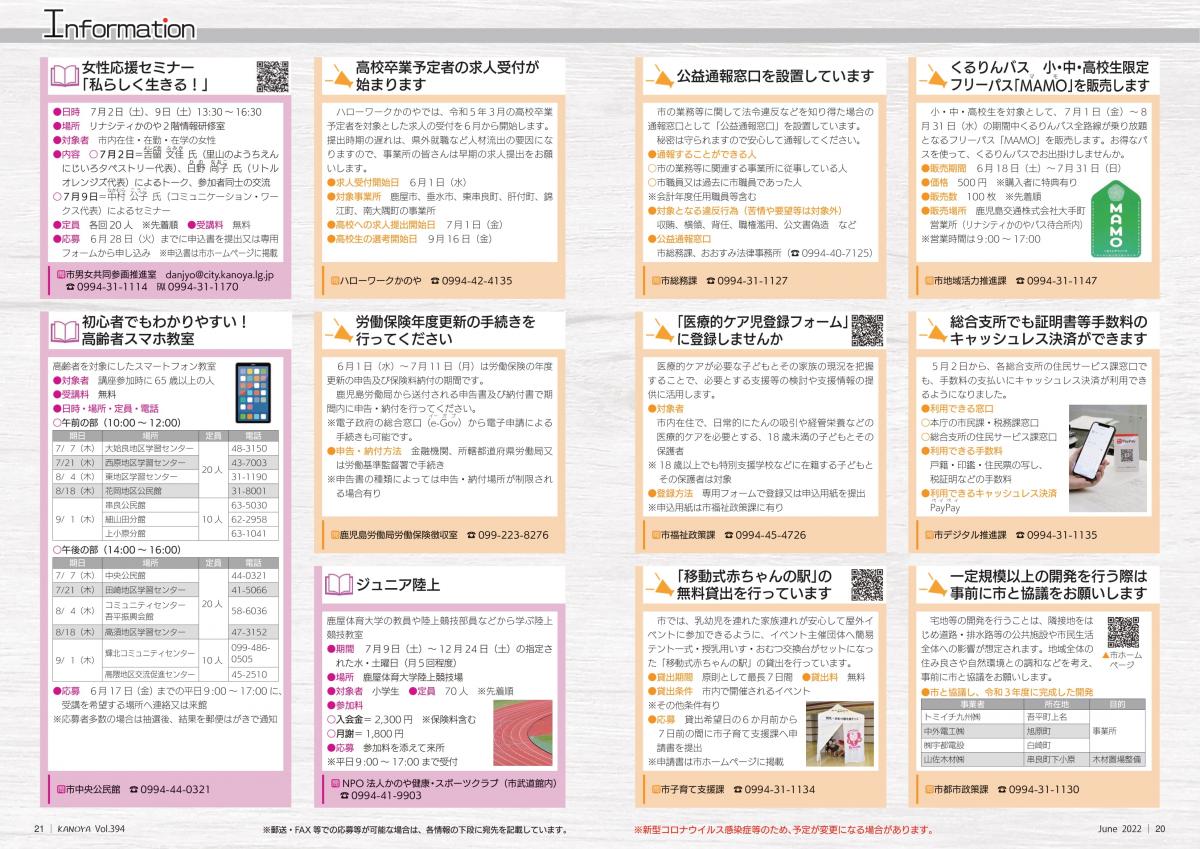Click the 労働保険年度更新の手続き heading text
This screenshot has width=1200, height=849.
click(445, 331)
